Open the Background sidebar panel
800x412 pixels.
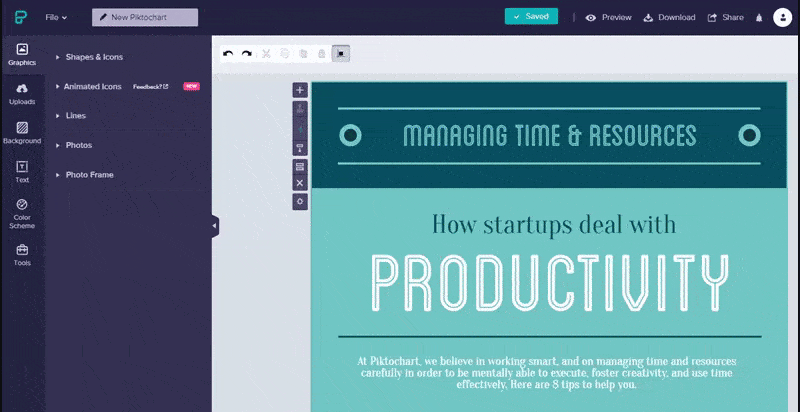pyautogui.click(x=22, y=133)
